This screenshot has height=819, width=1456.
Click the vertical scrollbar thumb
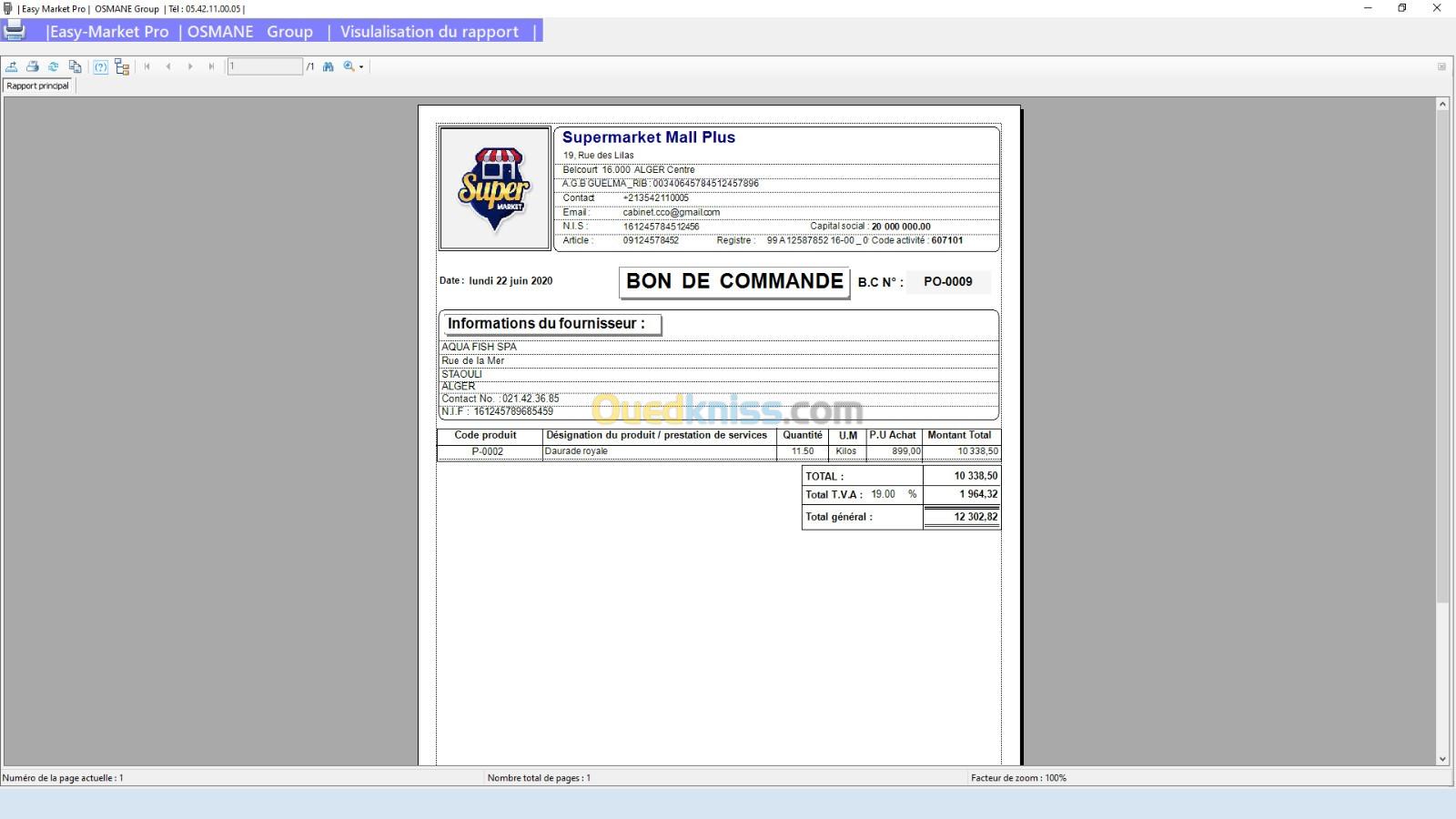click(x=1442, y=355)
